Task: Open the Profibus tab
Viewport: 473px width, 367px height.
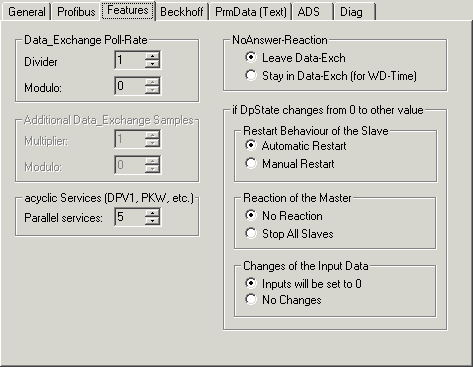Action: pyautogui.click(x=76, y=12)
